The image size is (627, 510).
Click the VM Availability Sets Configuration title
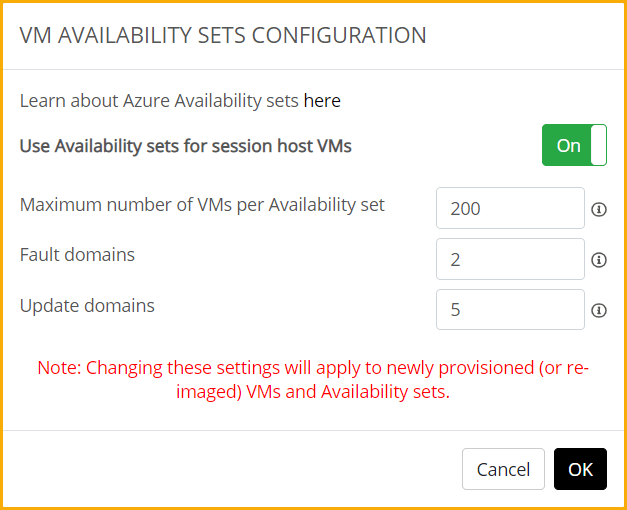click(x=223, y=35)
